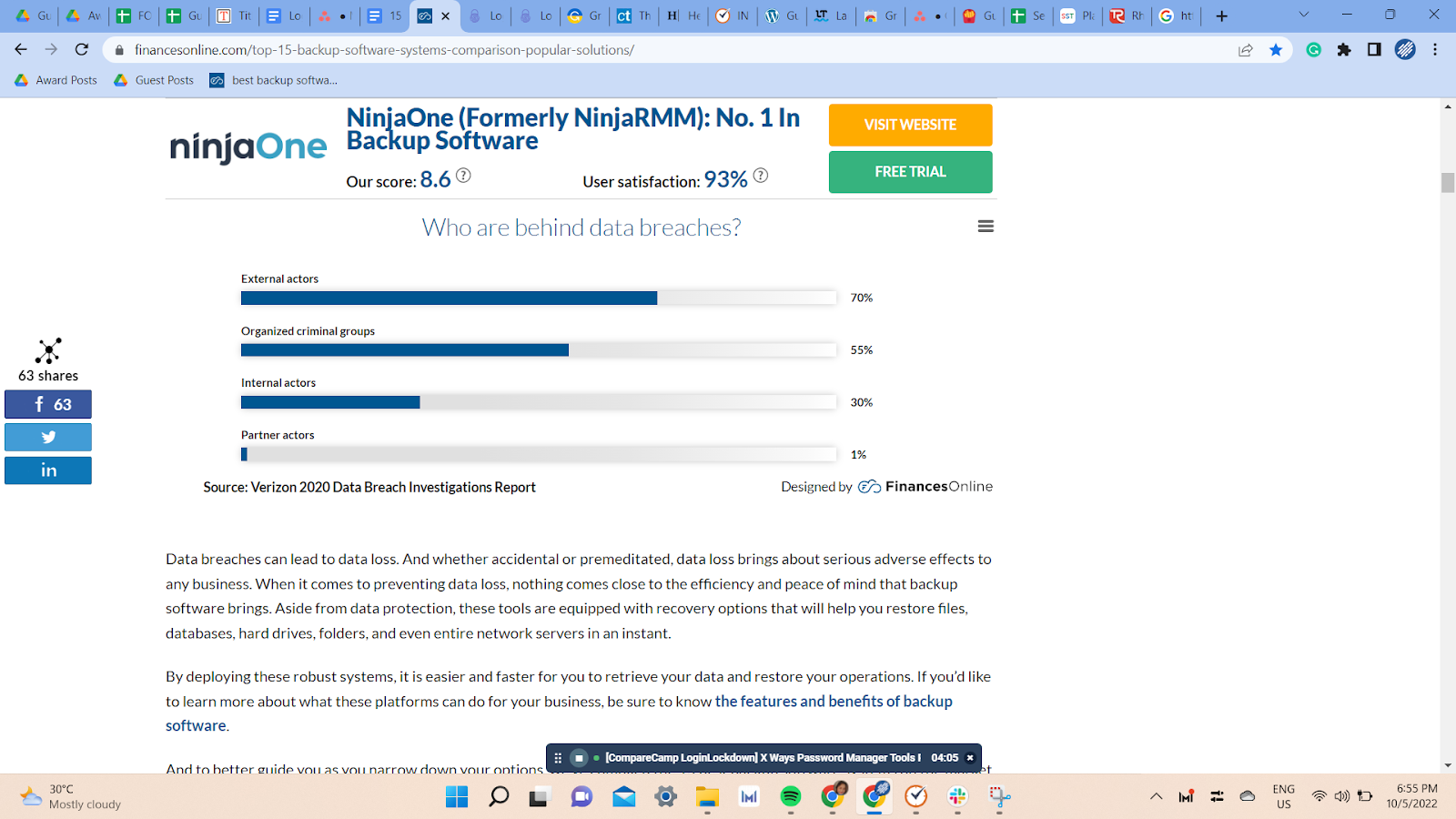Share on Facebook with 63 shares button
The width and height of the screenshot is (1456, 819).
[48, 404]
